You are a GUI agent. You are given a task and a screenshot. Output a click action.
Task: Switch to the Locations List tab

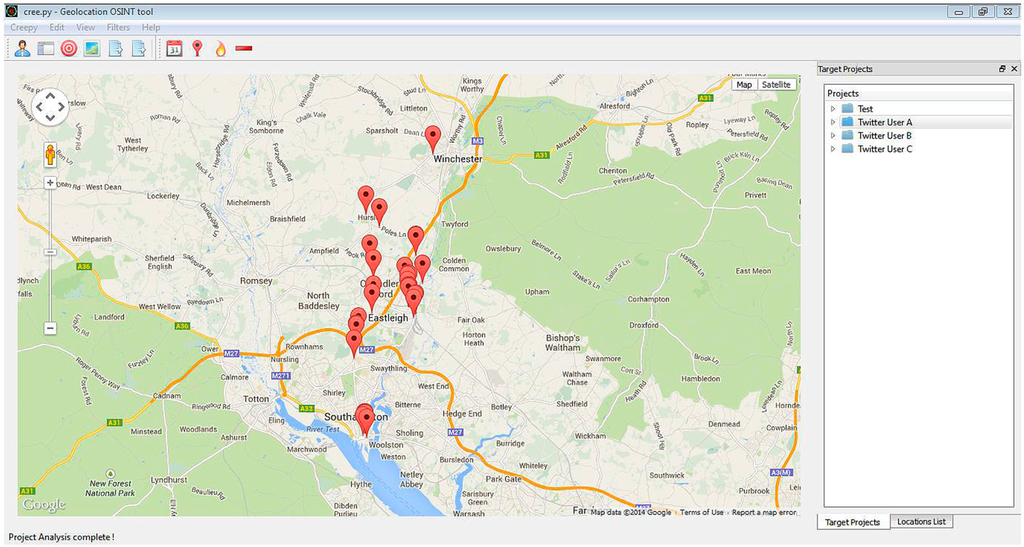(x=922, y=522)
